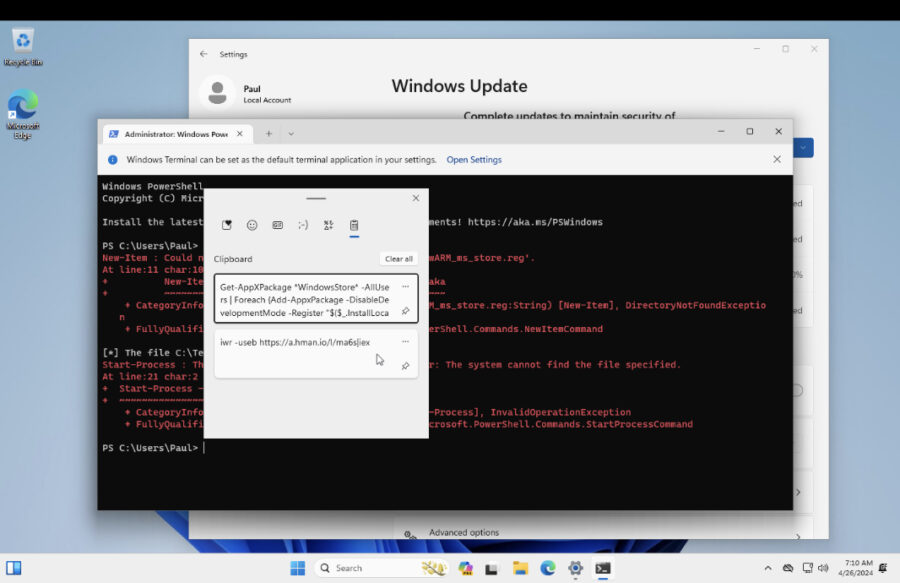This screenshot has height=583, width=900.
Task: Pin the iwr -useb clipboard entry
Action: tap(405, 366)
